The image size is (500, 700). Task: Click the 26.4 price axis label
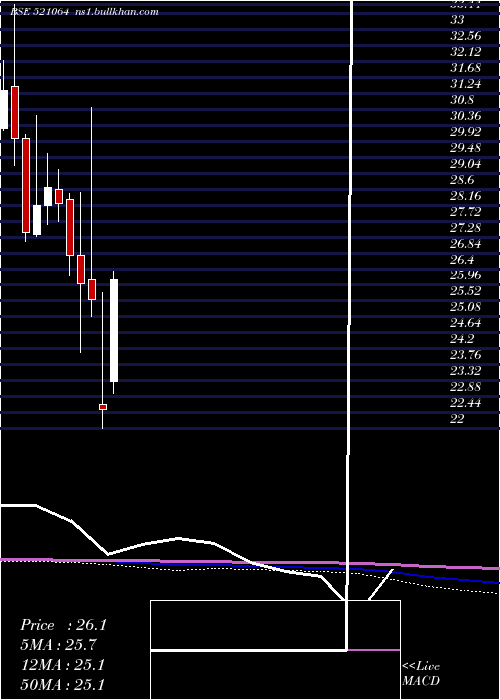[462, 260]
